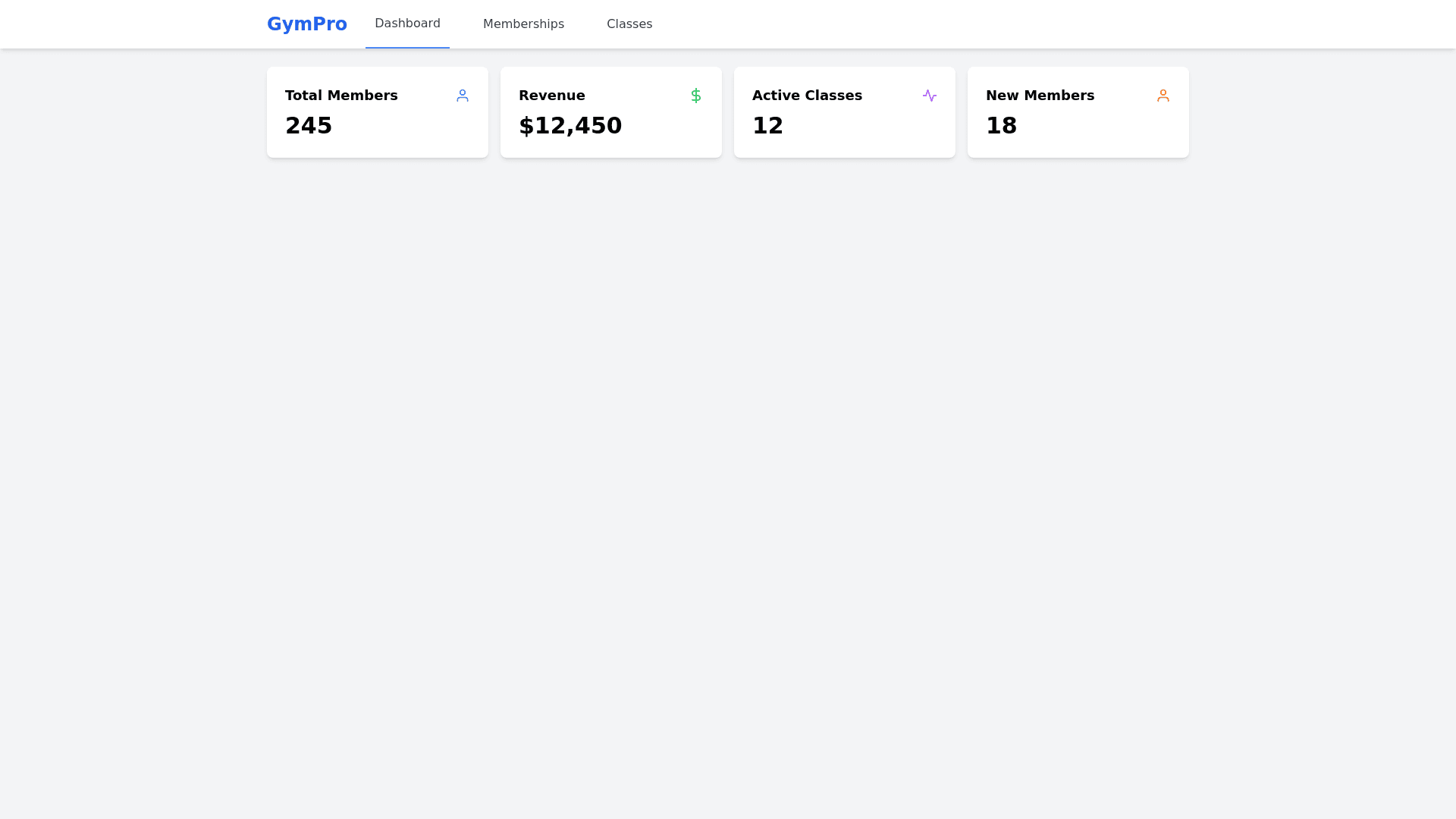Go to the Classes tab
Screen dimensions: 1456x819
[629, 24]
